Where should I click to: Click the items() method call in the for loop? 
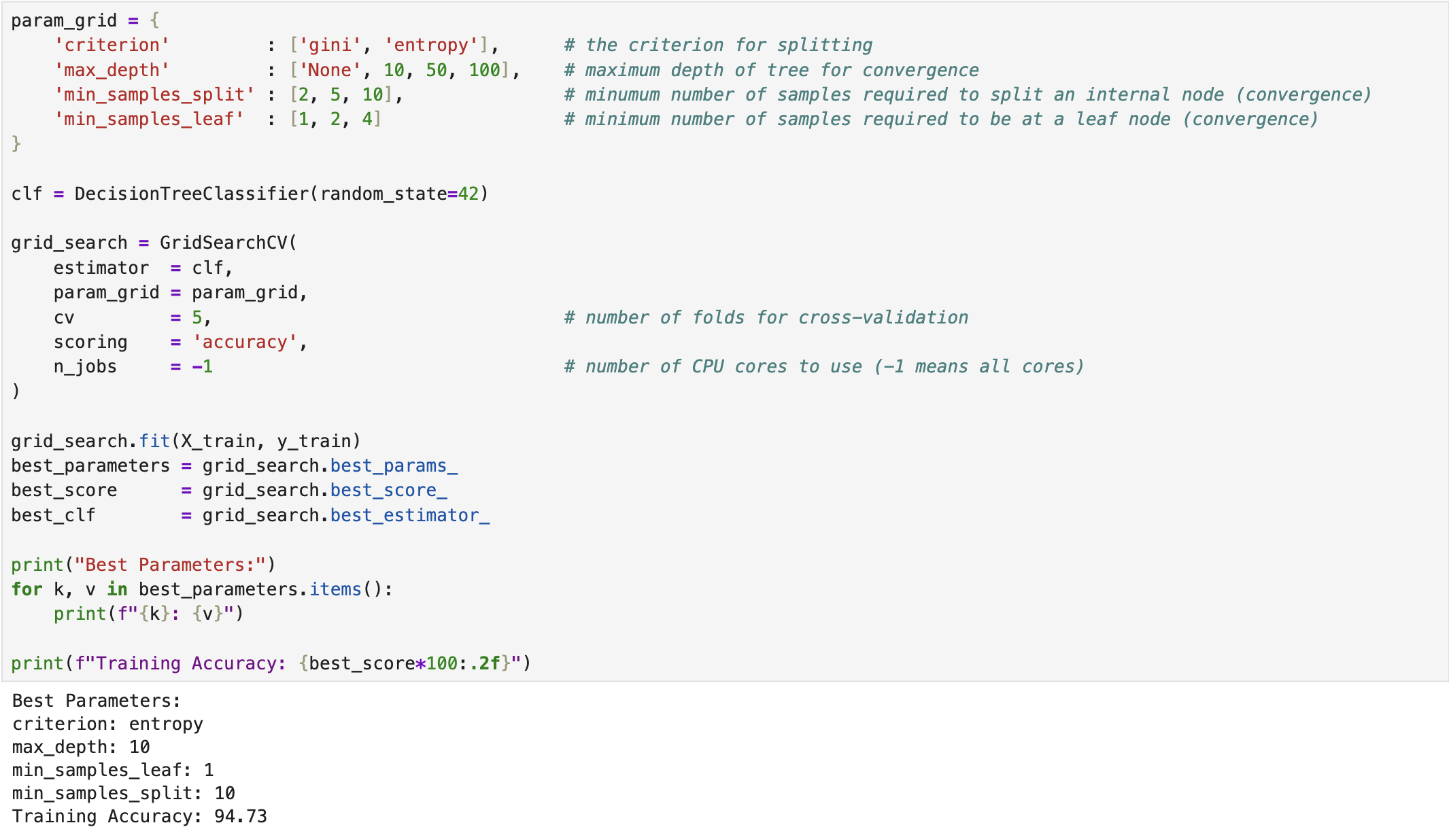click(335, 590)
